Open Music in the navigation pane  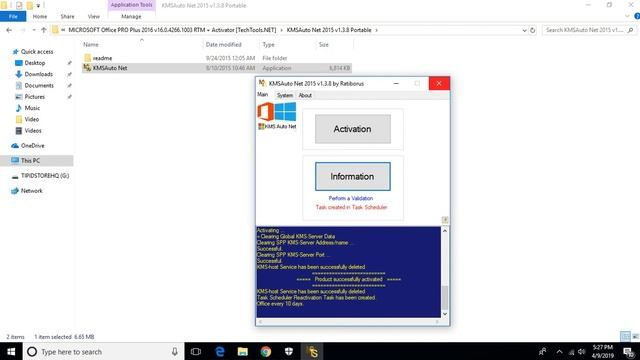pyautogui.click(x=32, y=108)
